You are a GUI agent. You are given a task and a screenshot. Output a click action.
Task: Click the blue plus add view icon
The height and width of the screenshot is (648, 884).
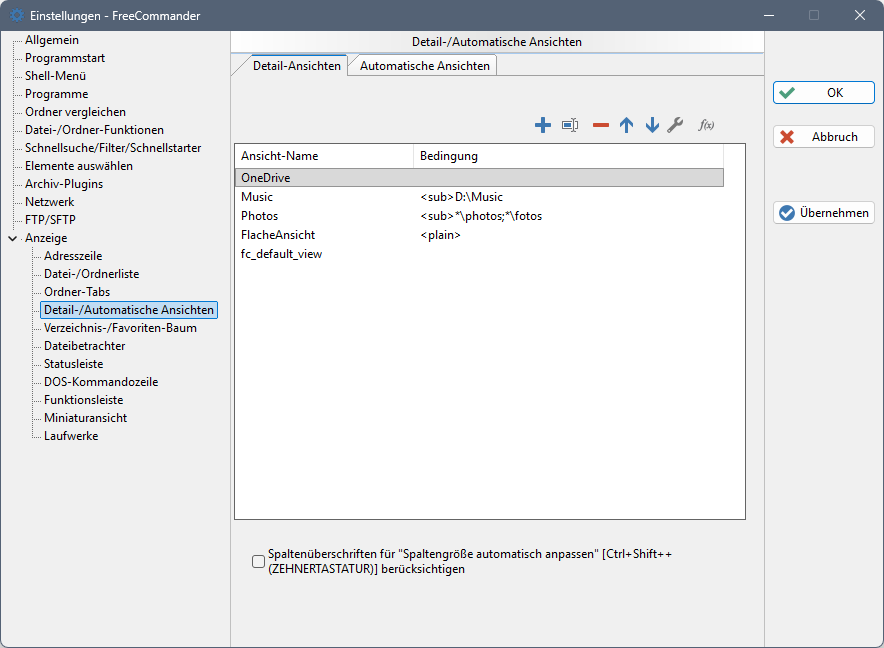tap(543, 125)
